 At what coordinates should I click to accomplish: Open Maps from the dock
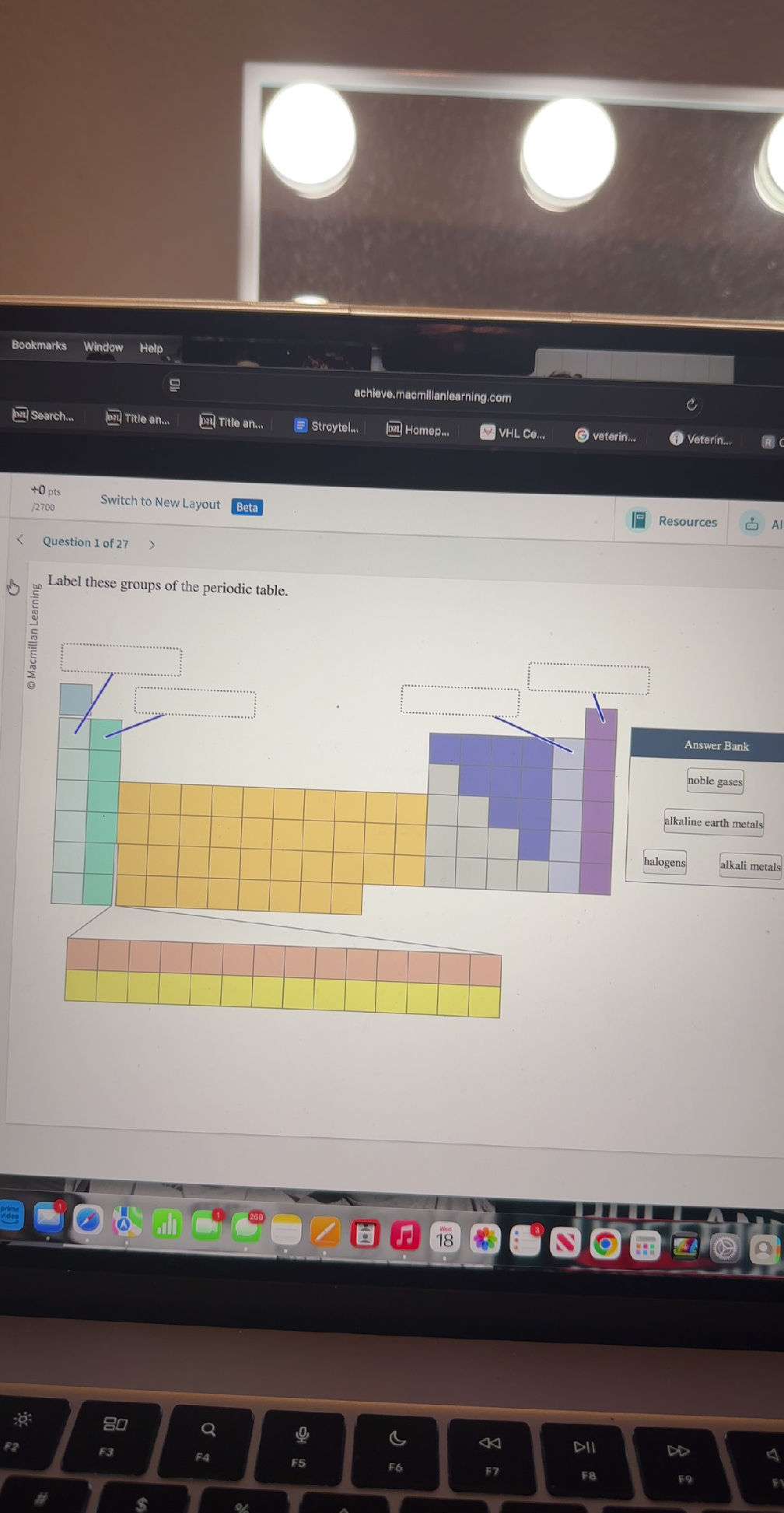127,1222
